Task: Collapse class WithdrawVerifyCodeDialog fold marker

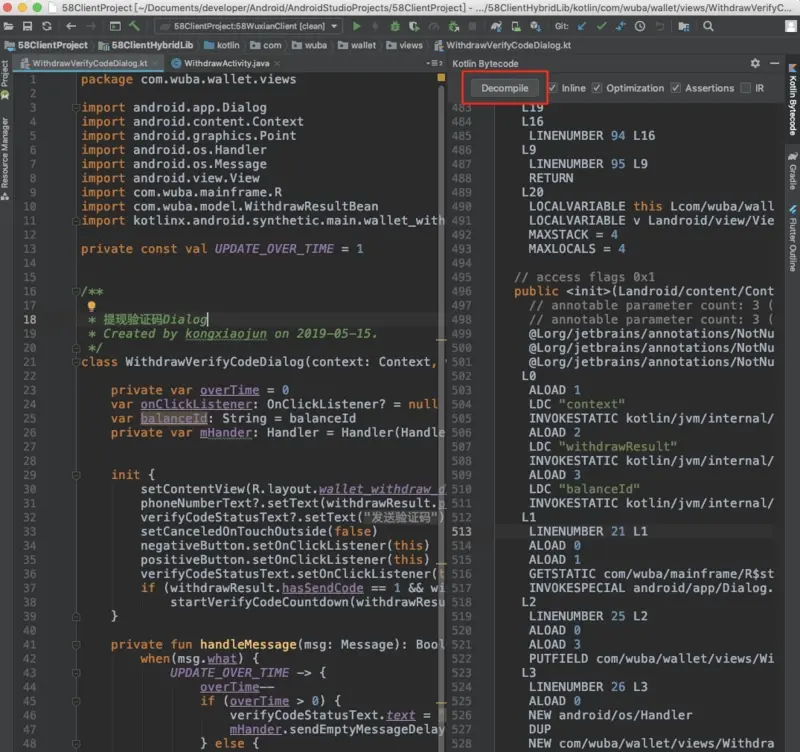Action: [x=76, y=362]
